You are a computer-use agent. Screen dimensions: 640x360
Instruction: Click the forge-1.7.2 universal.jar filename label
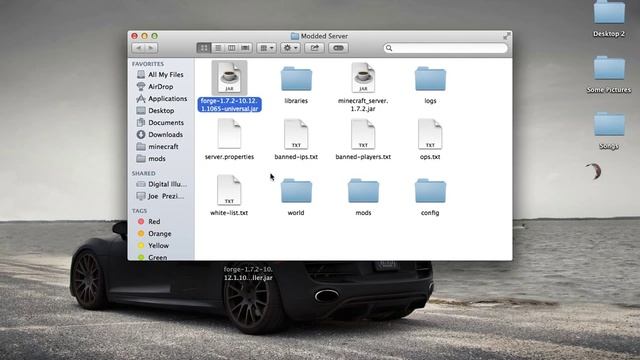[229, 105]
